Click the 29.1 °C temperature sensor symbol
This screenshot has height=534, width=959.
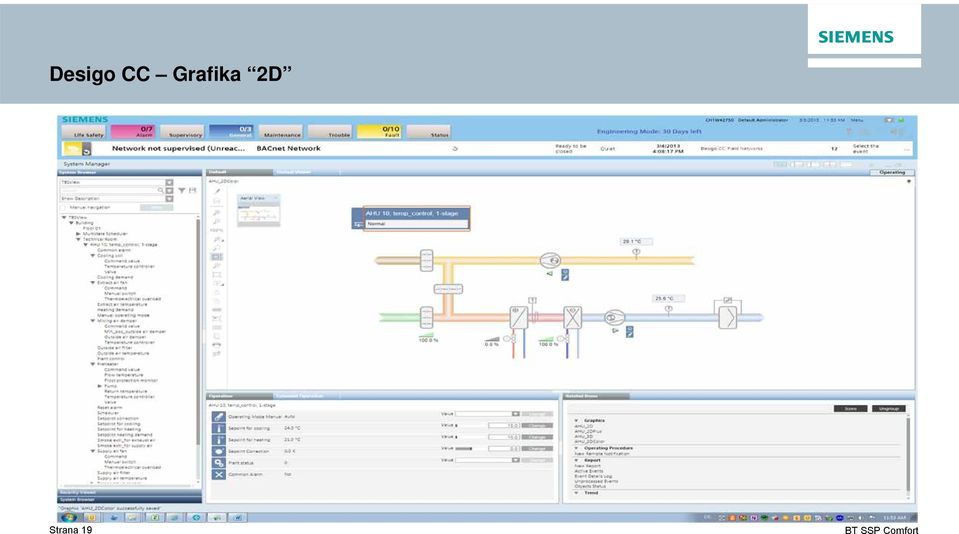coord(636,252)
